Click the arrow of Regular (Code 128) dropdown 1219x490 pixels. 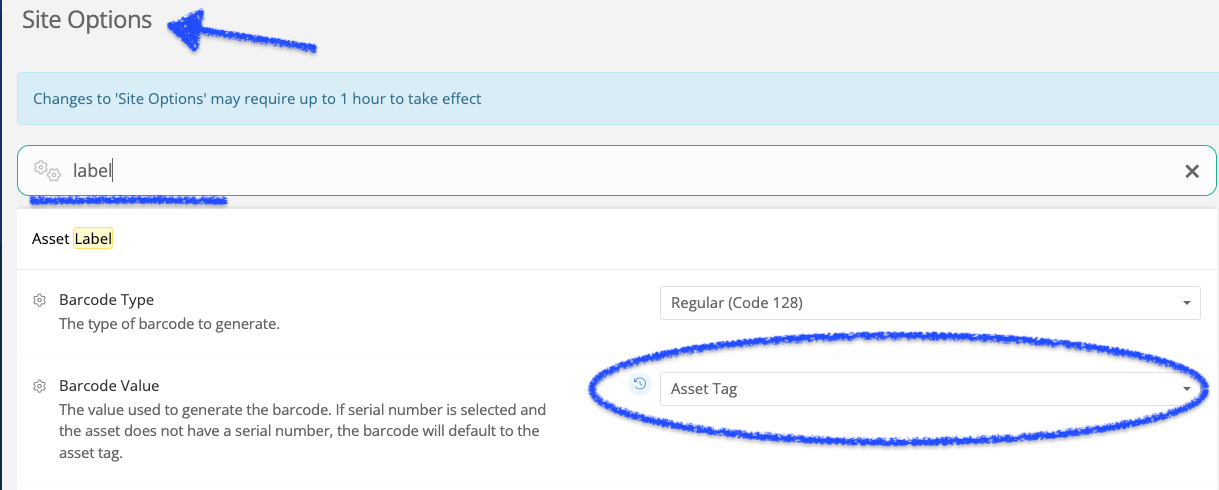[1186, 303]
